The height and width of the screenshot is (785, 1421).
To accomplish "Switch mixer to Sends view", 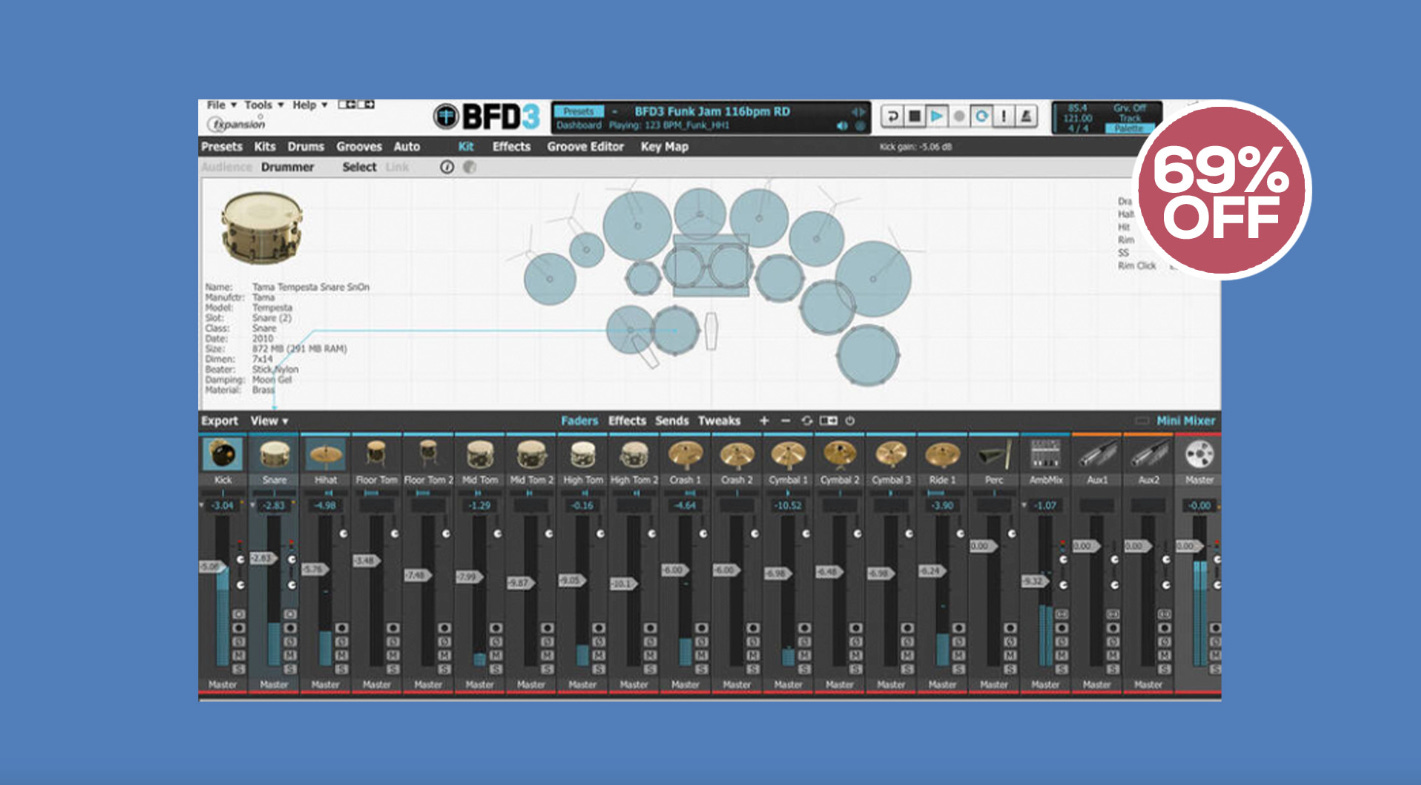I will pos(672,421).
